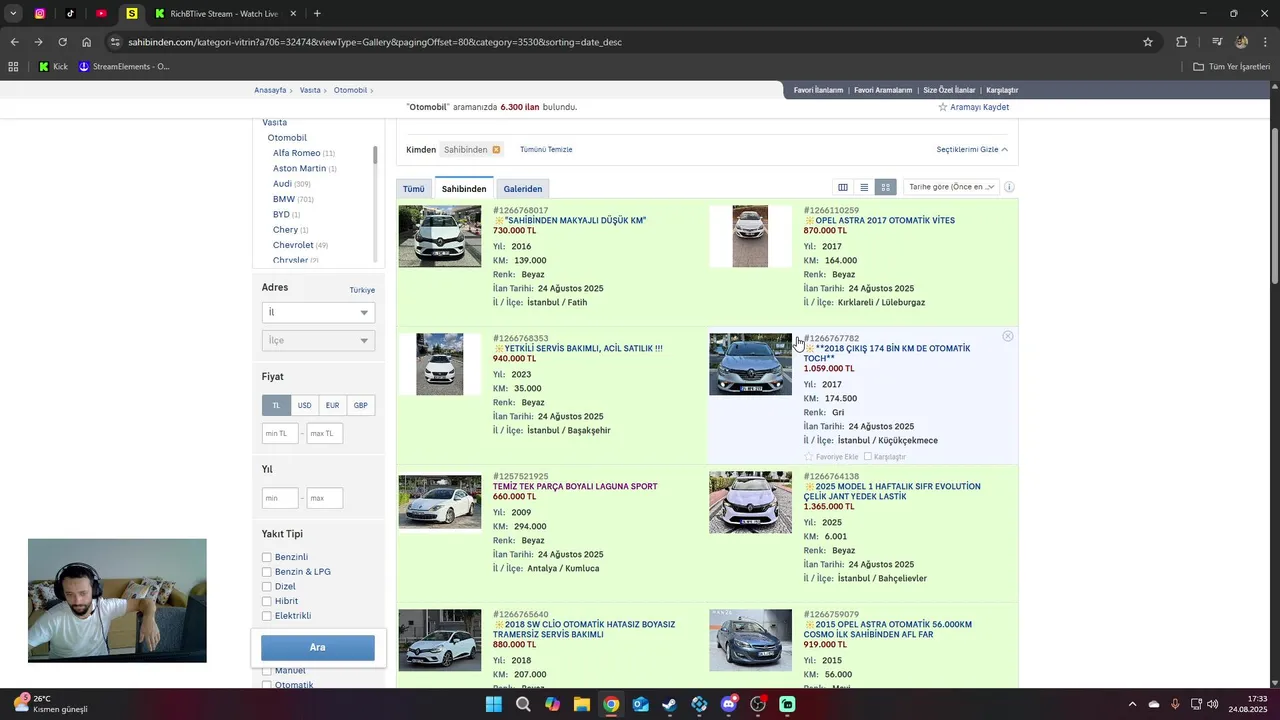1280x720 pixels.
Task: Open the İl province dropdown
Action: coord(318,312)
